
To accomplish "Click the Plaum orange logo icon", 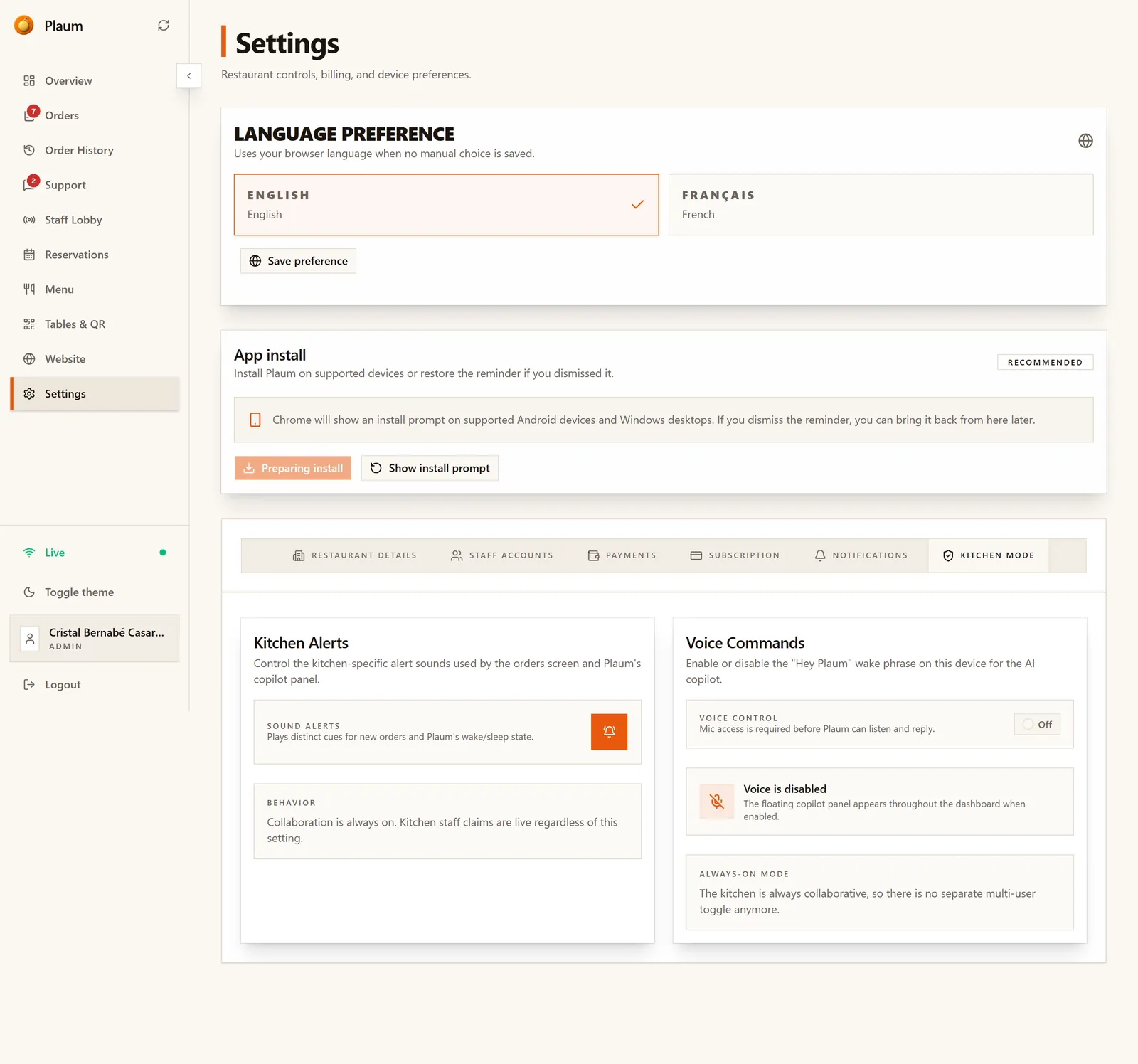I will [24, 26].
